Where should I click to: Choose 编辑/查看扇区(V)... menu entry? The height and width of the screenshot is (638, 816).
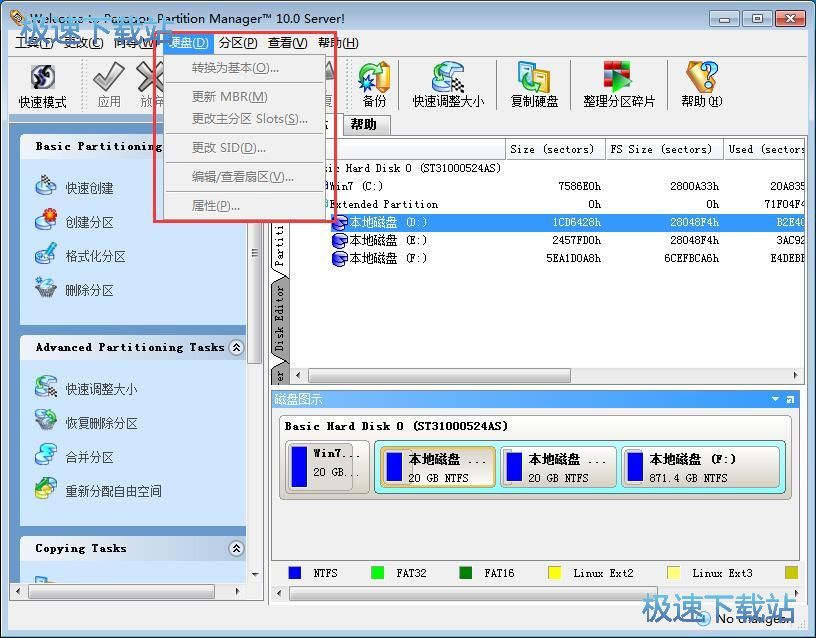pos(245,177)
